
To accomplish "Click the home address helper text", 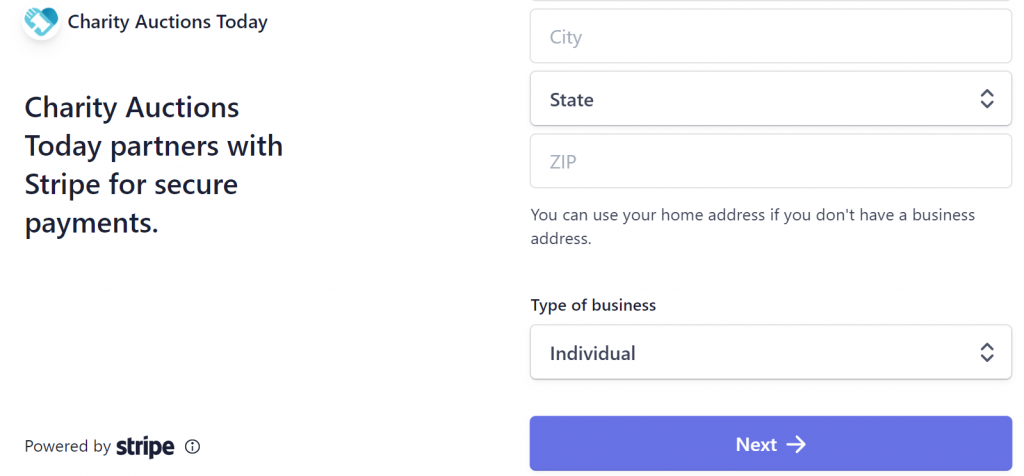I will pyautogui.click(x=752, y=227).
